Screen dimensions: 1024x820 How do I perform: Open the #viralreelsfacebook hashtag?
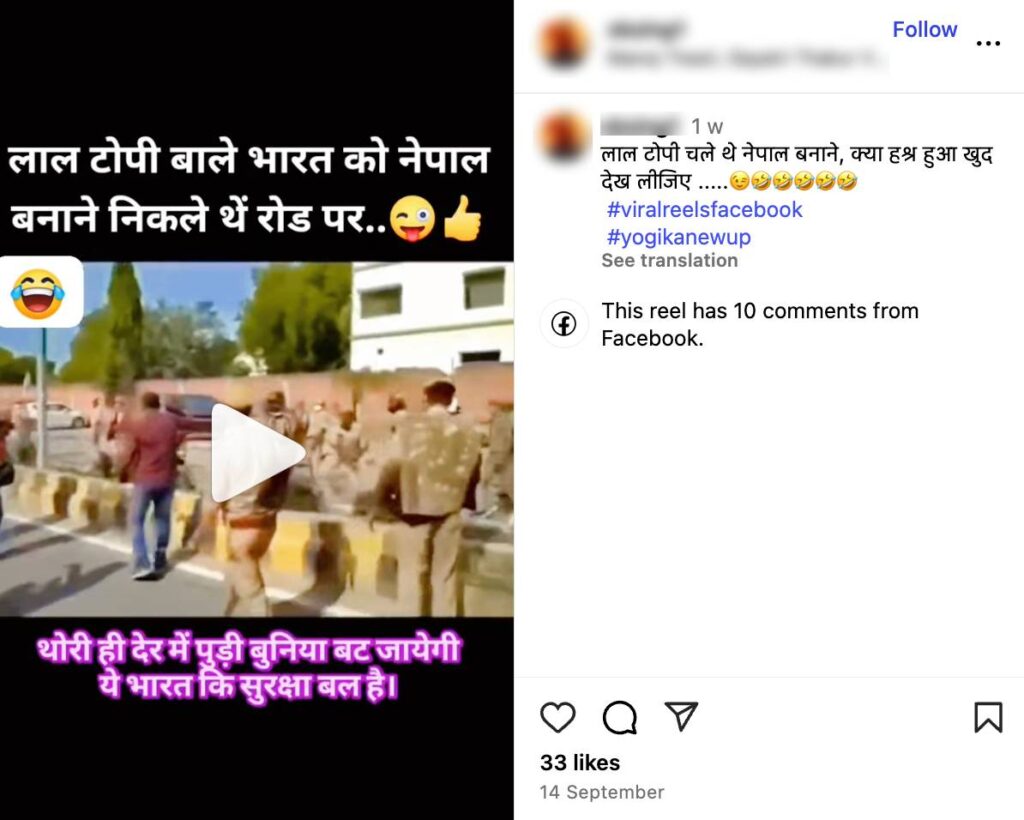704,210
